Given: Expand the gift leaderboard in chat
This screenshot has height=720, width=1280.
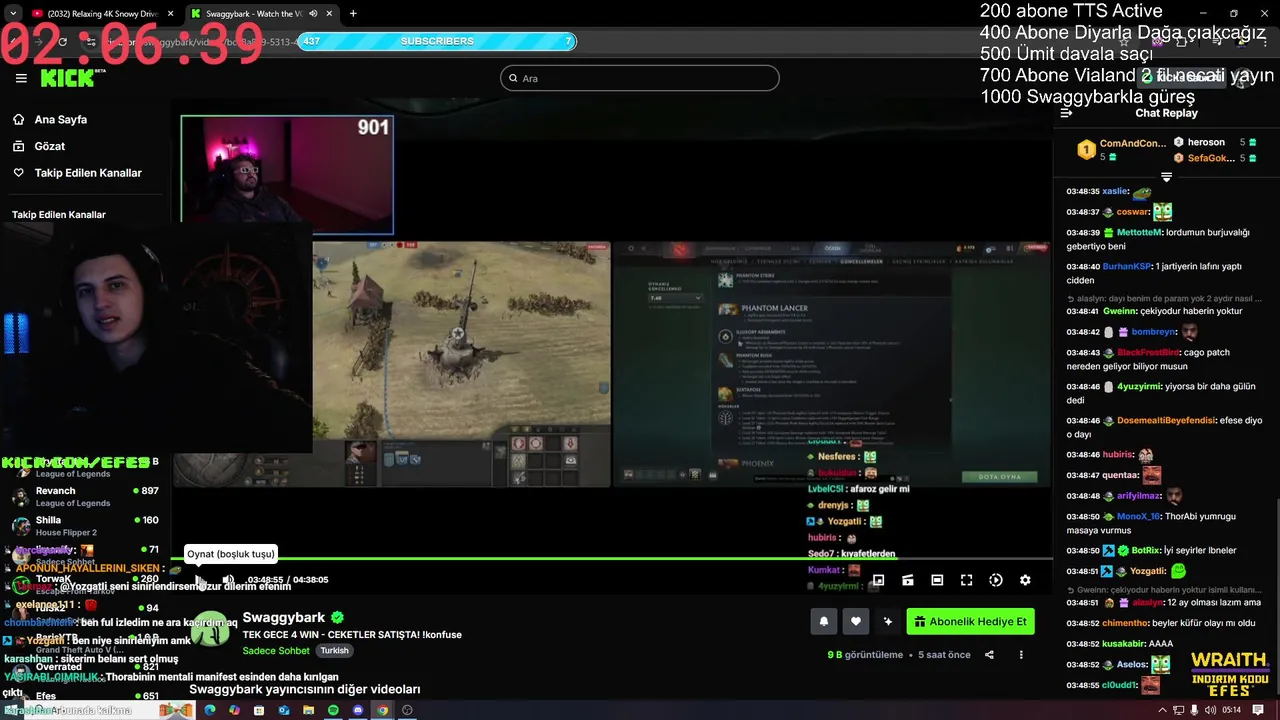Looking at the screenshot, I should point(1166,177).
